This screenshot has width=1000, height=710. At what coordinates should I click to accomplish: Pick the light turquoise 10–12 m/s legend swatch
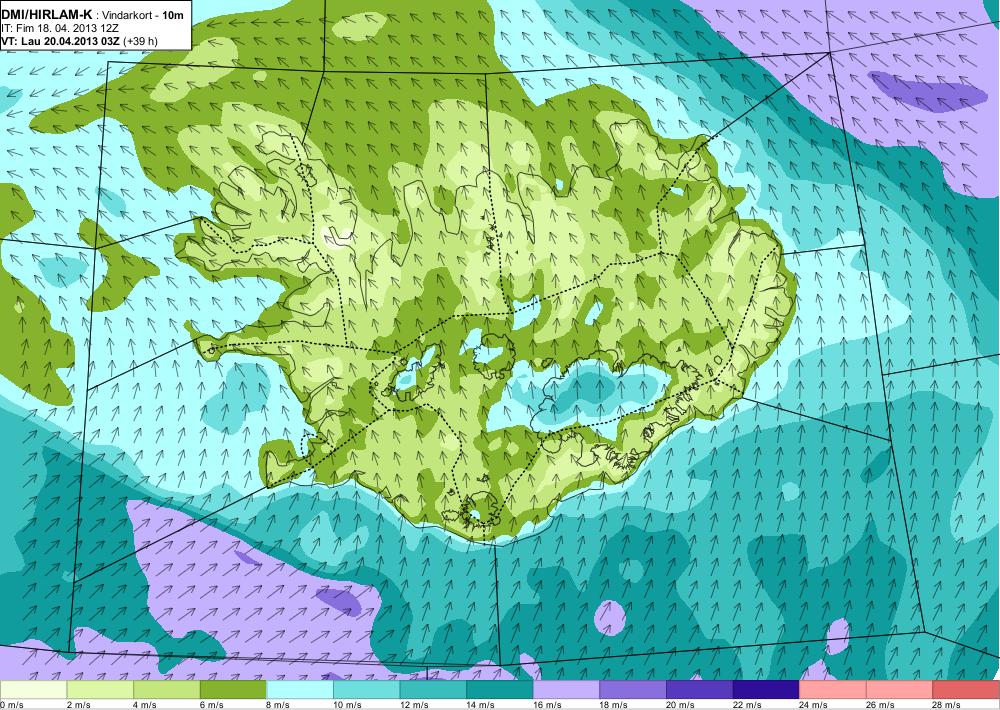pyautogui.click(x=366, y=690)
